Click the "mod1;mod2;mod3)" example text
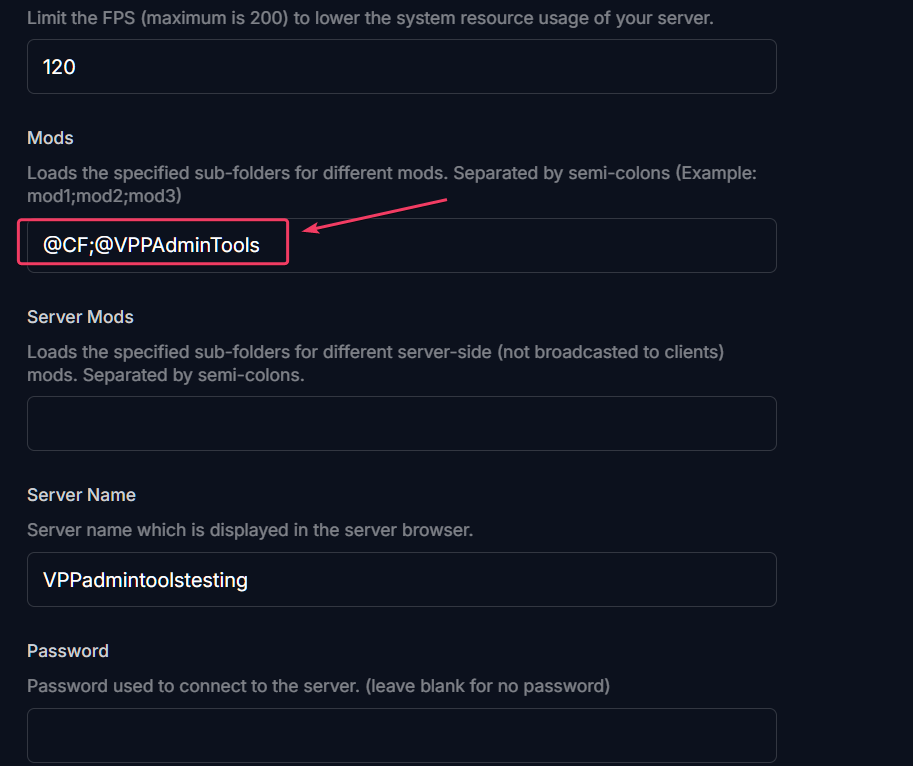 [104, 196]
